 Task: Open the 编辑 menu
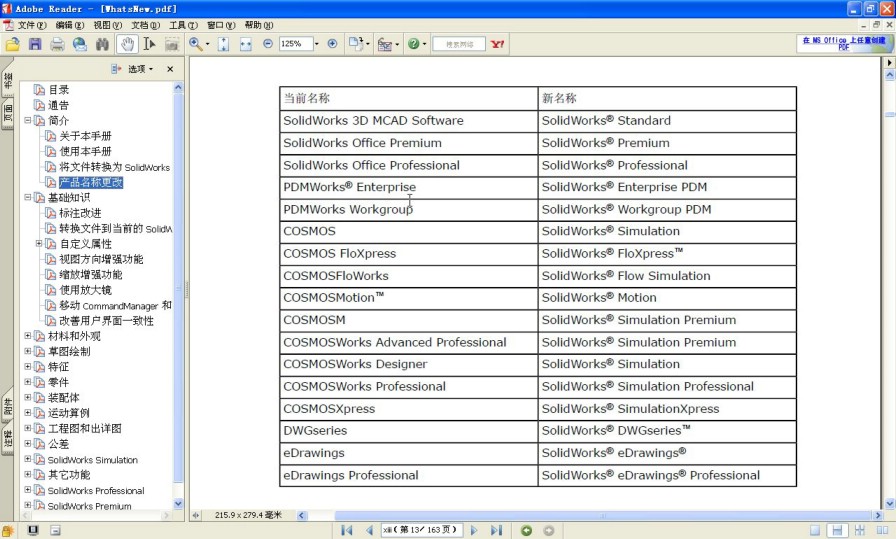70,25
